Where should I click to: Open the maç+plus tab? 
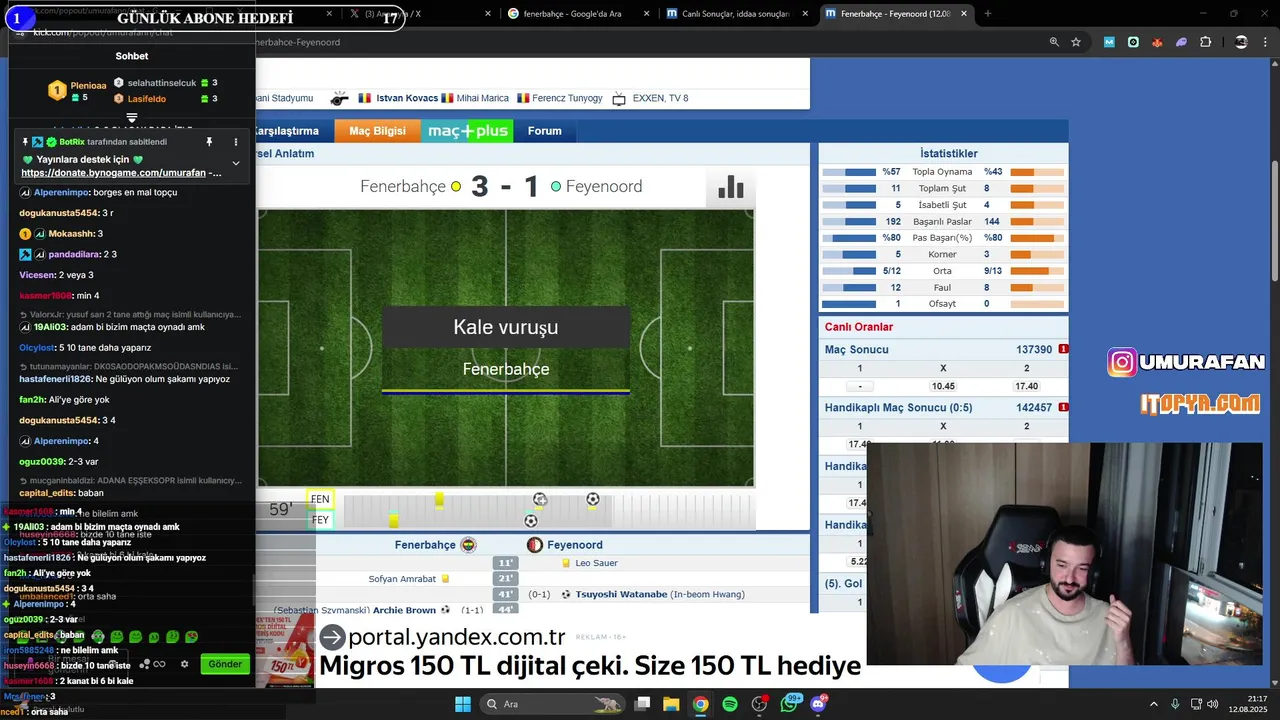pyautogui.click(x=468, y=131)
